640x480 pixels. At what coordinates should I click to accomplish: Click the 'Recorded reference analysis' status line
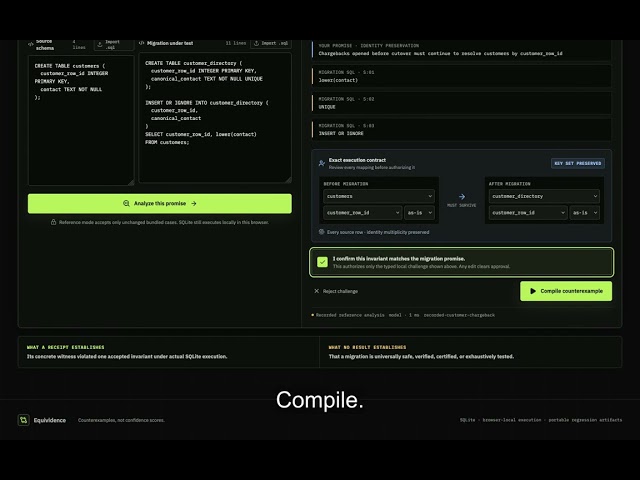click(x=403, y=315)
